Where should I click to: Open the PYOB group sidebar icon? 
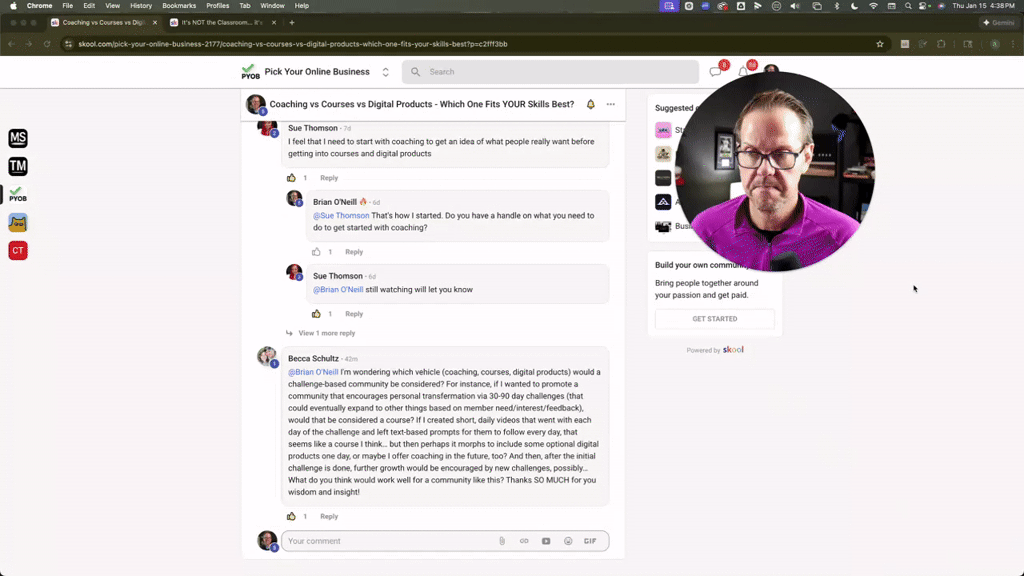(18, 195)
